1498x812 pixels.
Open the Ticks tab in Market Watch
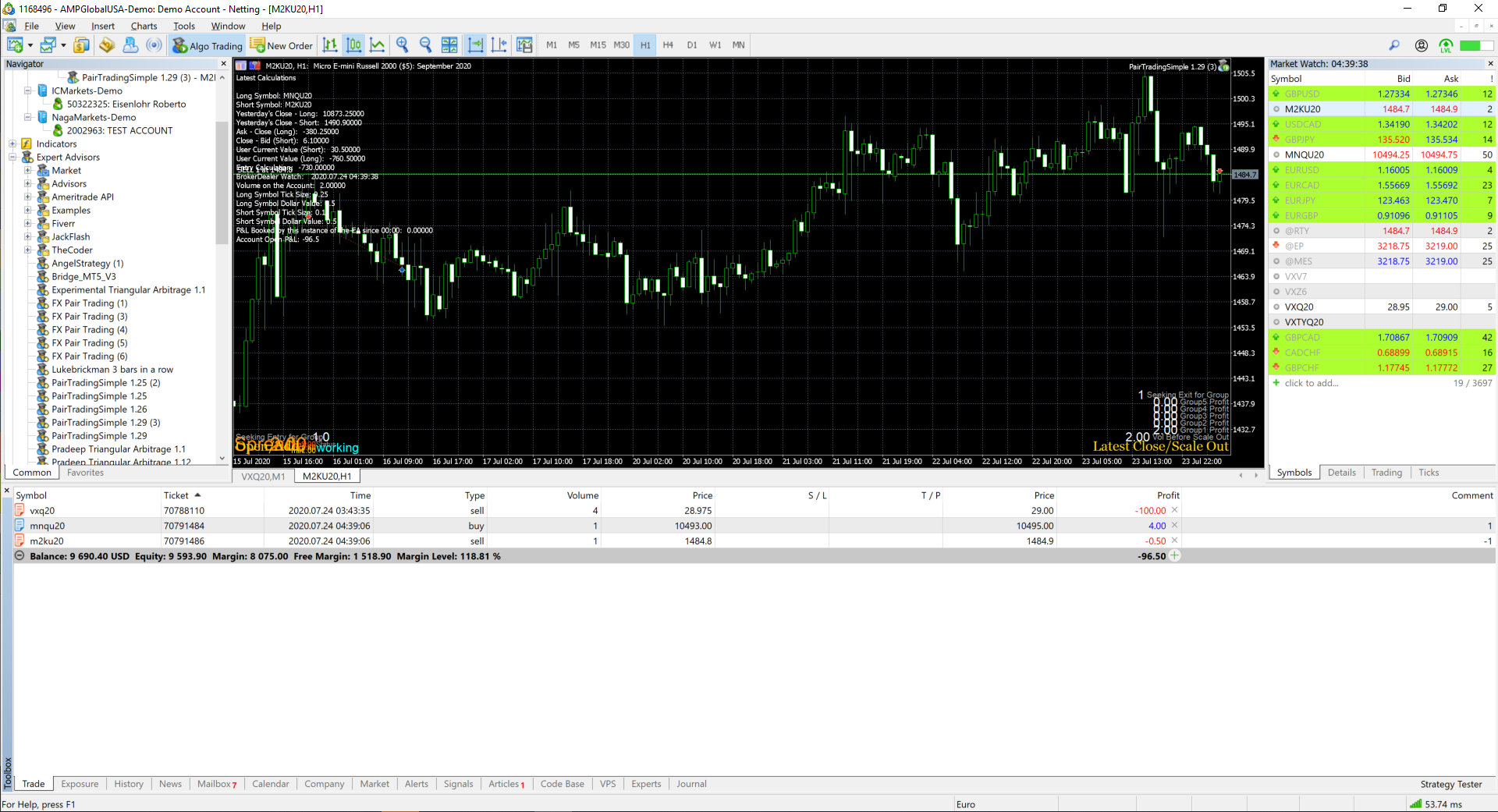[x=1429, y=472]
